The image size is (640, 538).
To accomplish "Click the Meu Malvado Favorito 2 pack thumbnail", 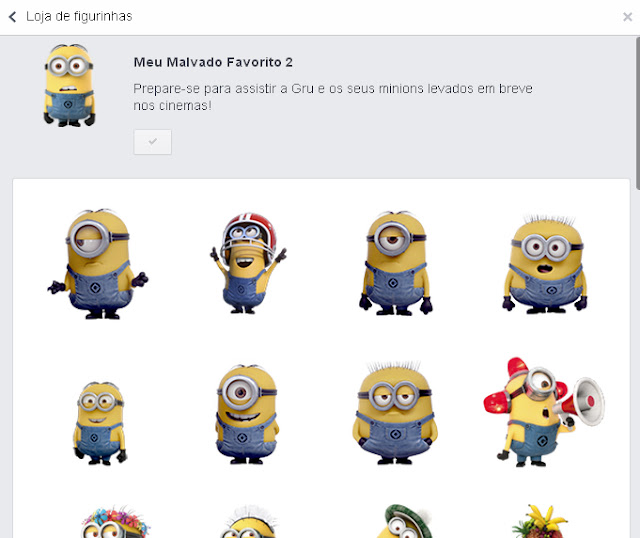I will [69, 84].
